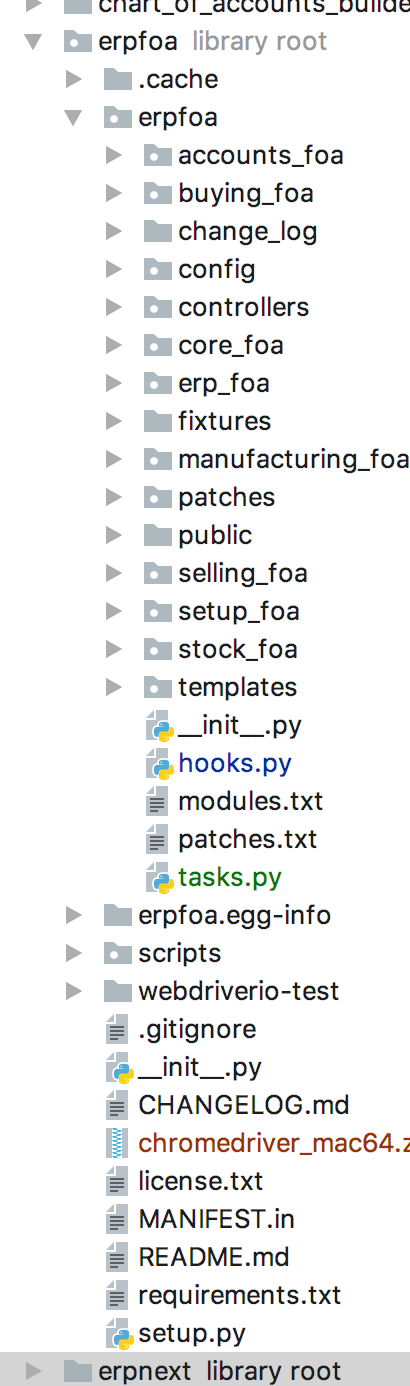
Task: Click the Python icon next to tasks.py
Action: 158,878
